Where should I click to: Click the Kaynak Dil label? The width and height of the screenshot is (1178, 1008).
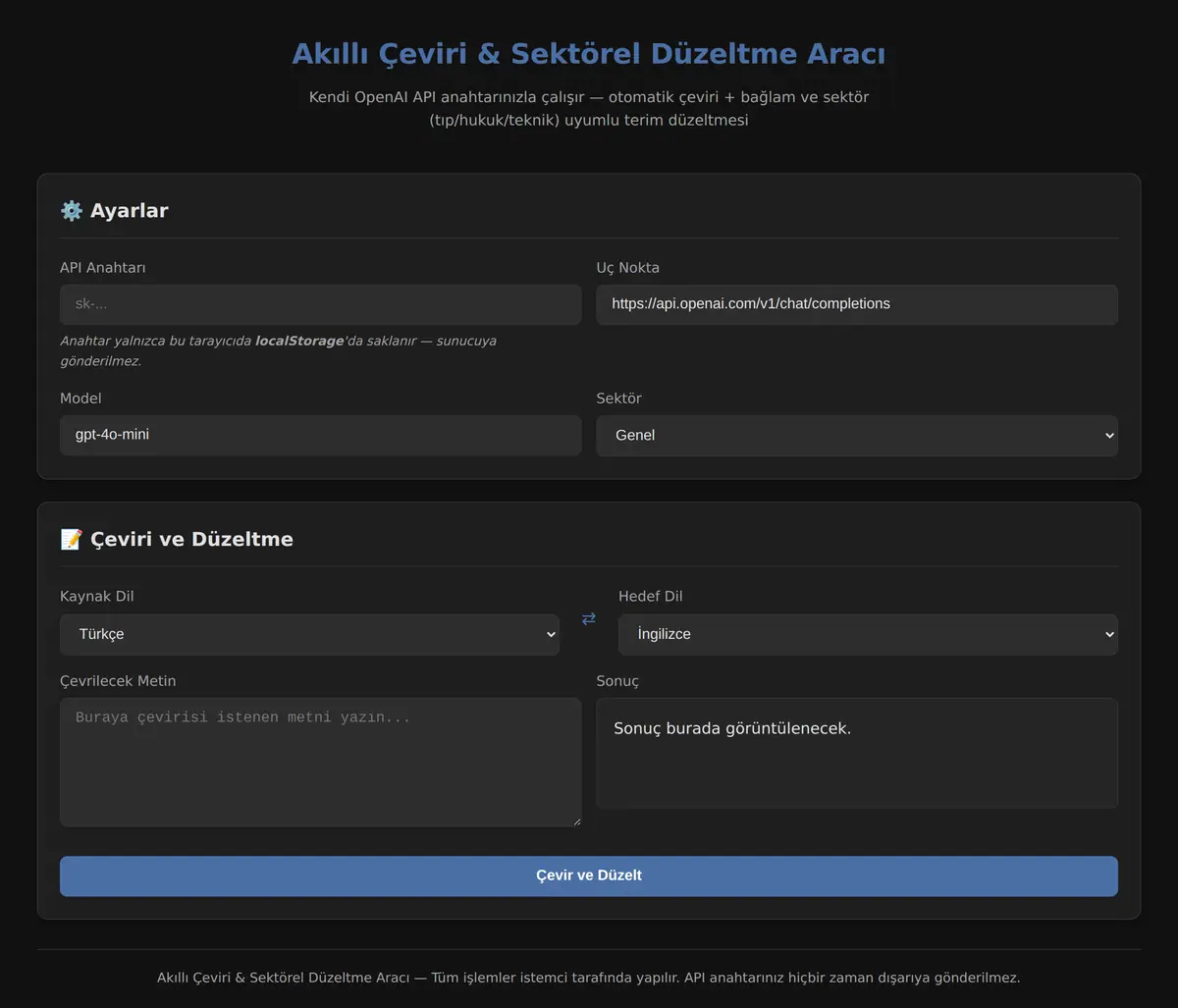pyautogui.click(x=97, y=596)
